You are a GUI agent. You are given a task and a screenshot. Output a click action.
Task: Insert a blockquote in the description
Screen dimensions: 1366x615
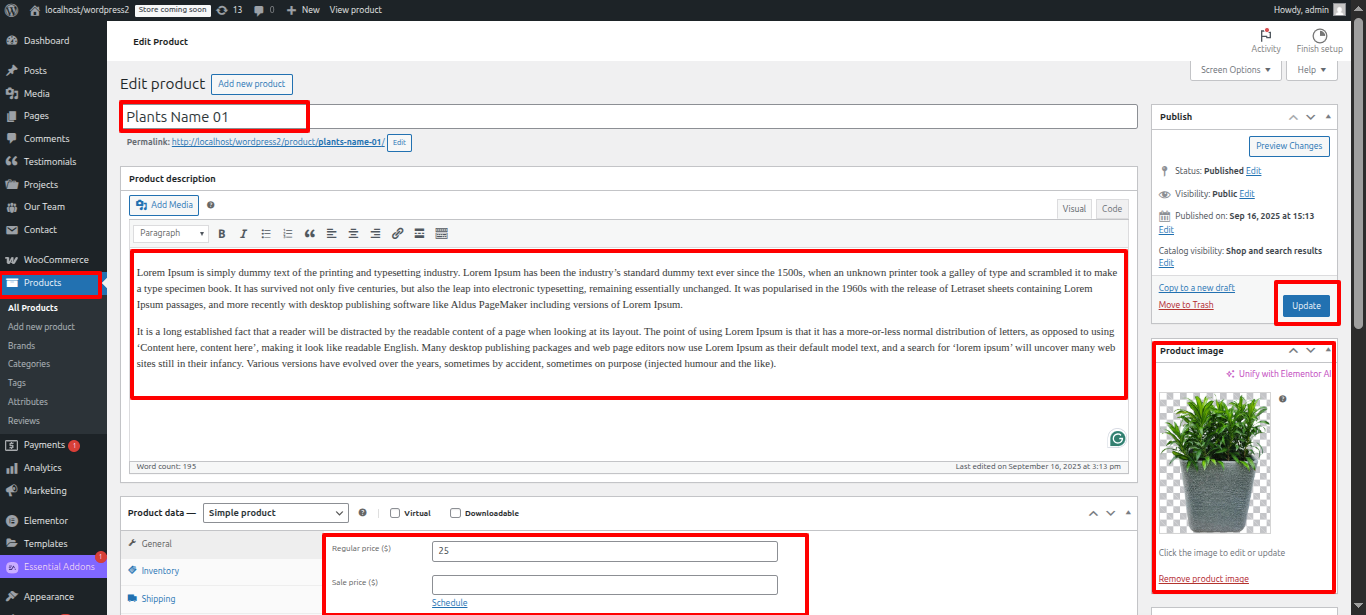click(x=310, y=234)
